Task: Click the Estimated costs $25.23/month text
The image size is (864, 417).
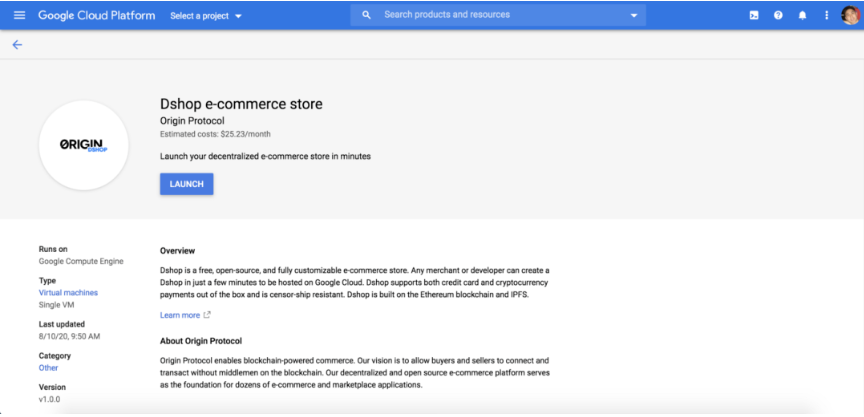Action: point(215,134)
